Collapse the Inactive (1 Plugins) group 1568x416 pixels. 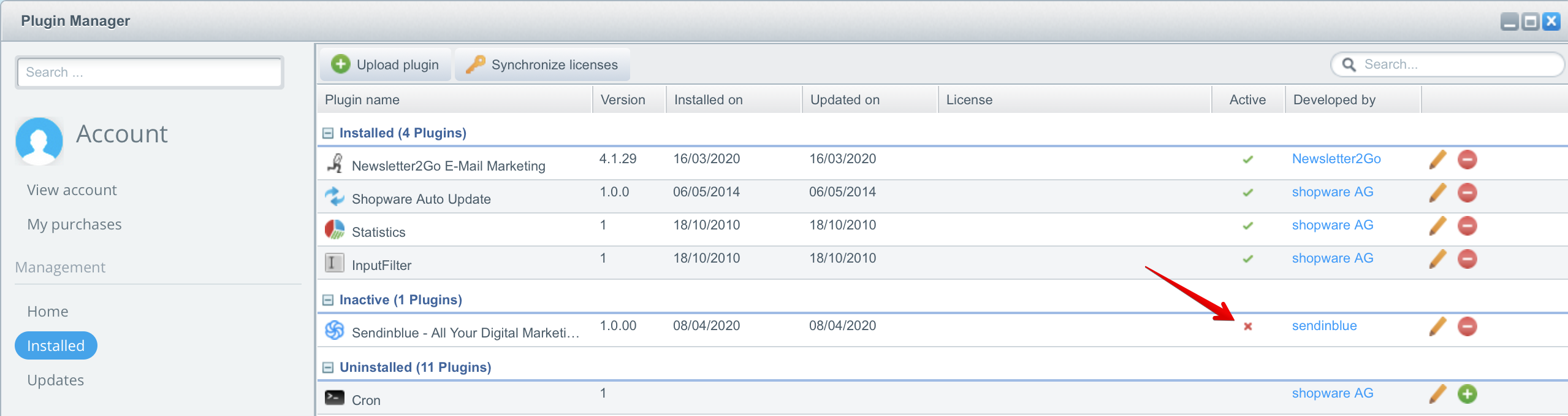328,300
